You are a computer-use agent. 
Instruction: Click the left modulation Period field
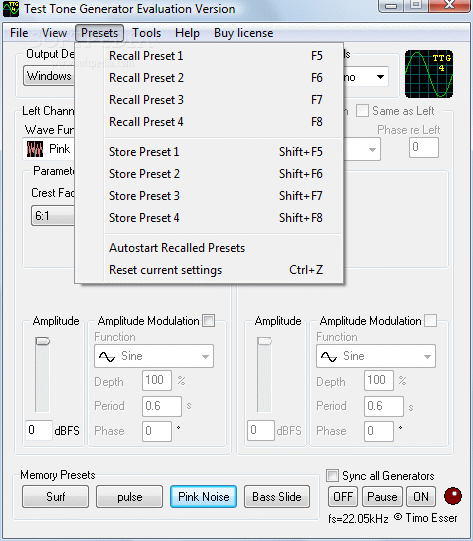pos(162,406)
